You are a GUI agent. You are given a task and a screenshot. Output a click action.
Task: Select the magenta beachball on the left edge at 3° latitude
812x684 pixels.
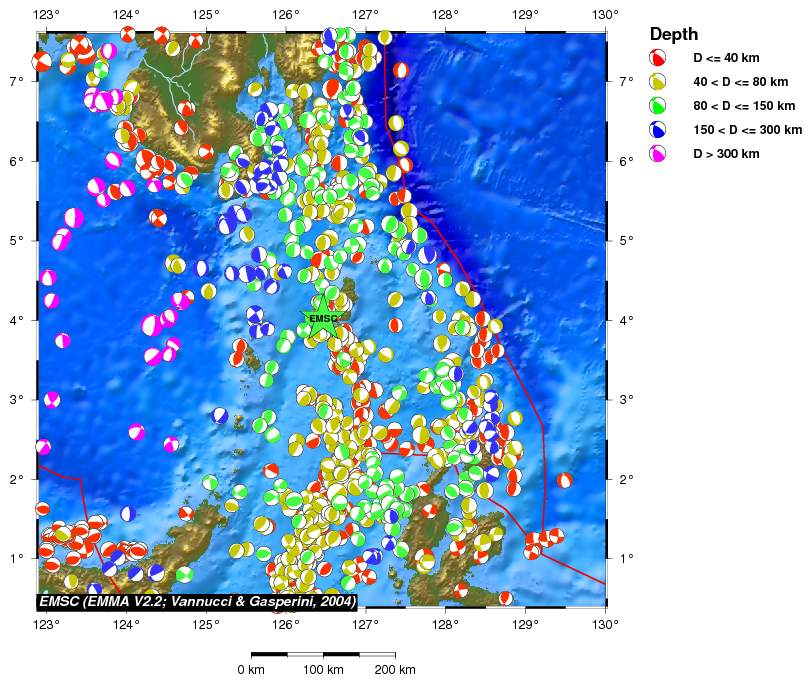click(x=52, y=400)
